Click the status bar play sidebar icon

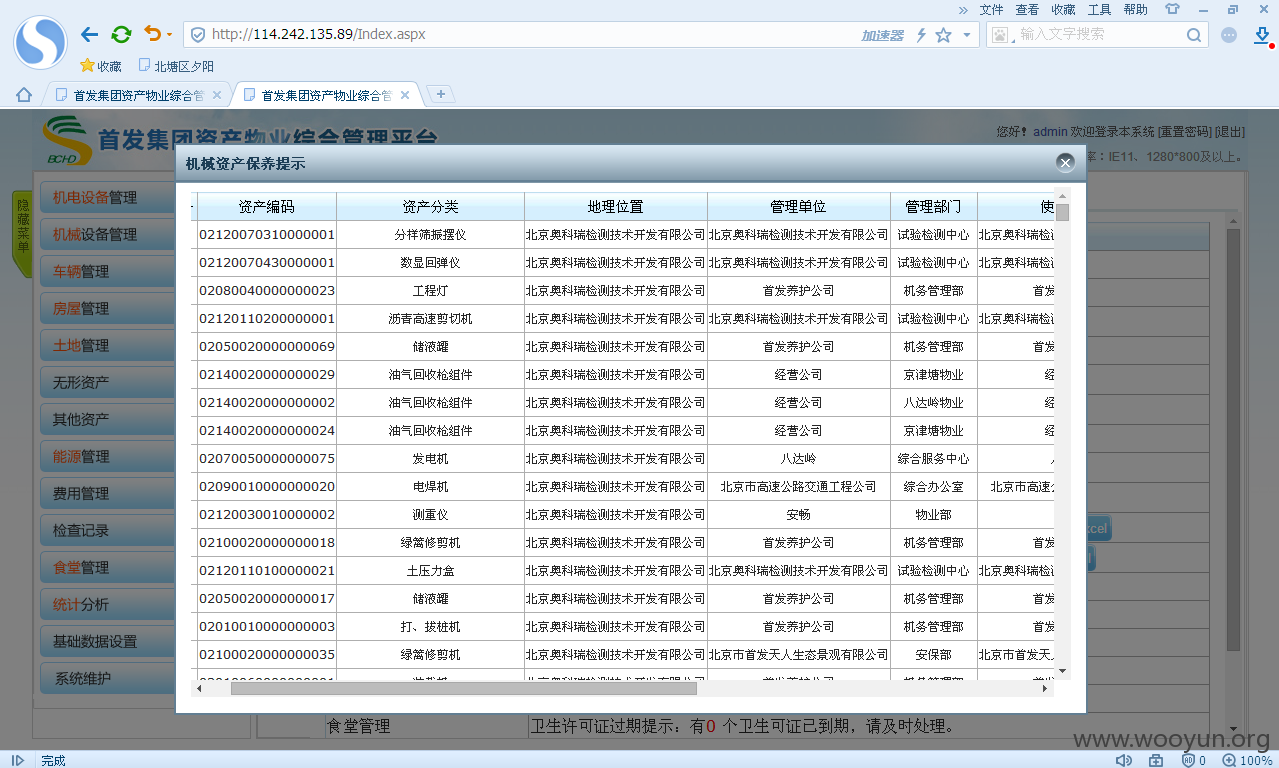pos(17,760)
